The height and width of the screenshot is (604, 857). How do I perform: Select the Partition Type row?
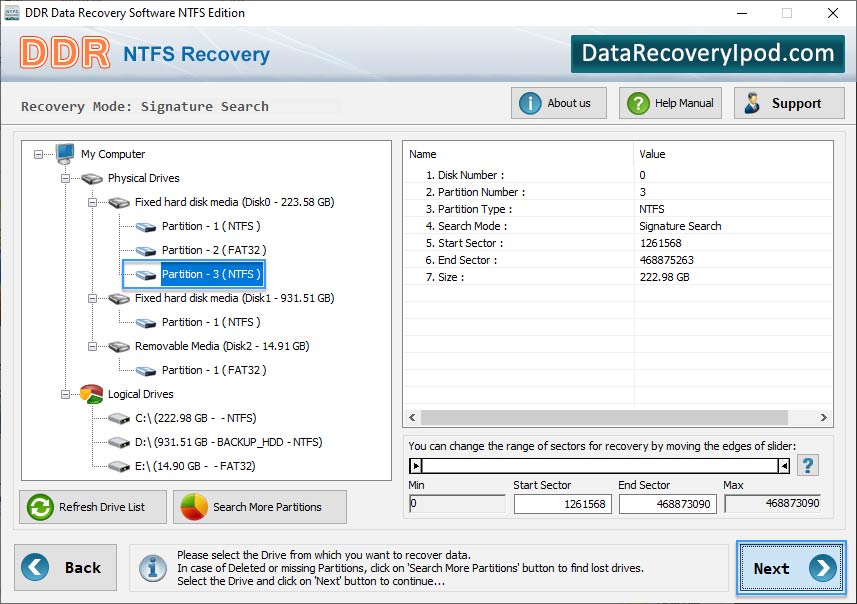[618, 209]
